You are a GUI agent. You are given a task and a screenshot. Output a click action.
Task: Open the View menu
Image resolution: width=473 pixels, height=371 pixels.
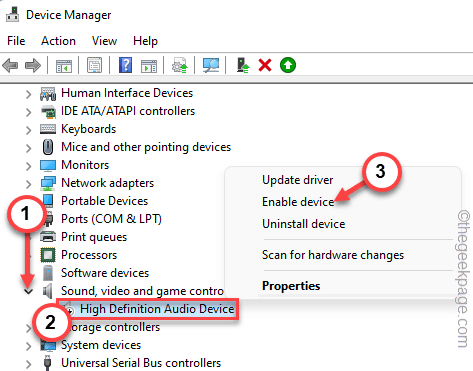click(104, 41)
